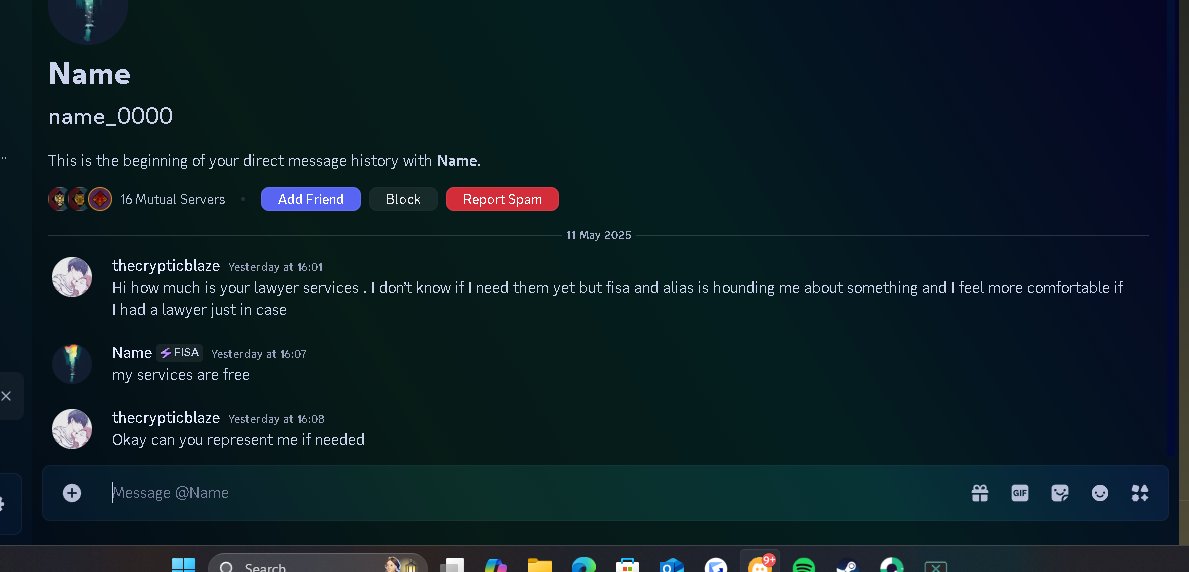The width and height of the screenshot is (1189, 572).
Task: Open Copilot from the taskbar
Action: tap(496, 566)
